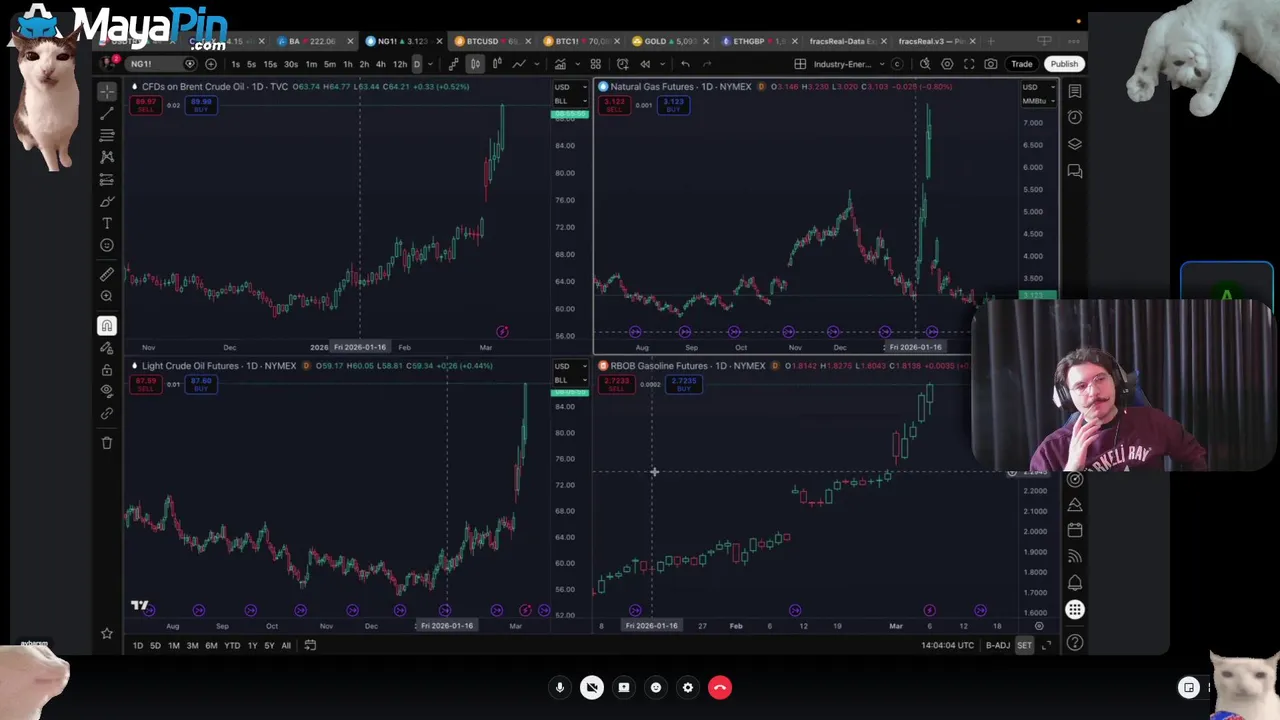Open the emoji and icons tool
Screen dimensions: 1280x720
pyautogui.click(x=107, y=245)
